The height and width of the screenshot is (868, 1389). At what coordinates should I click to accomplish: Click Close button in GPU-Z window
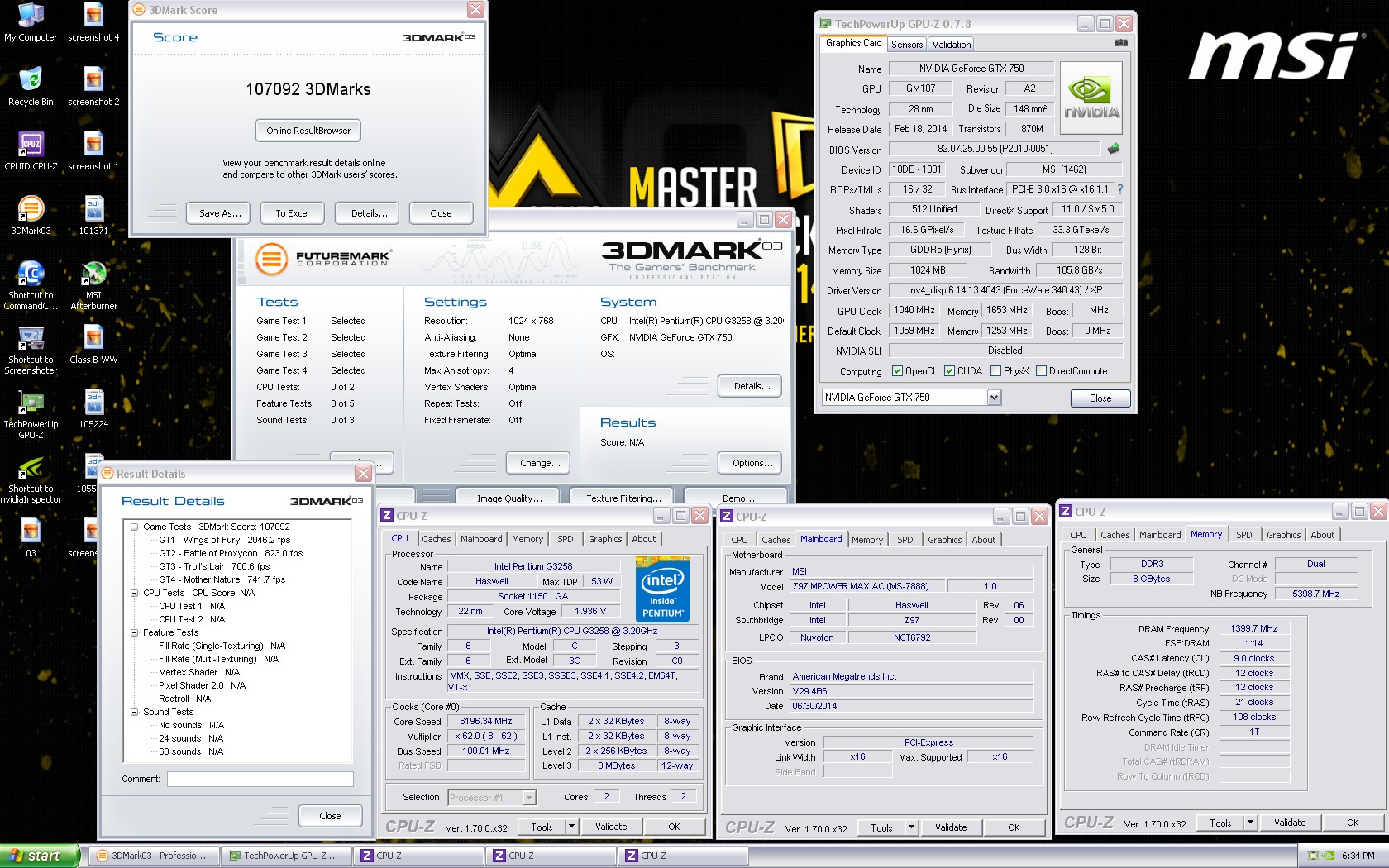pos(1100,398)
